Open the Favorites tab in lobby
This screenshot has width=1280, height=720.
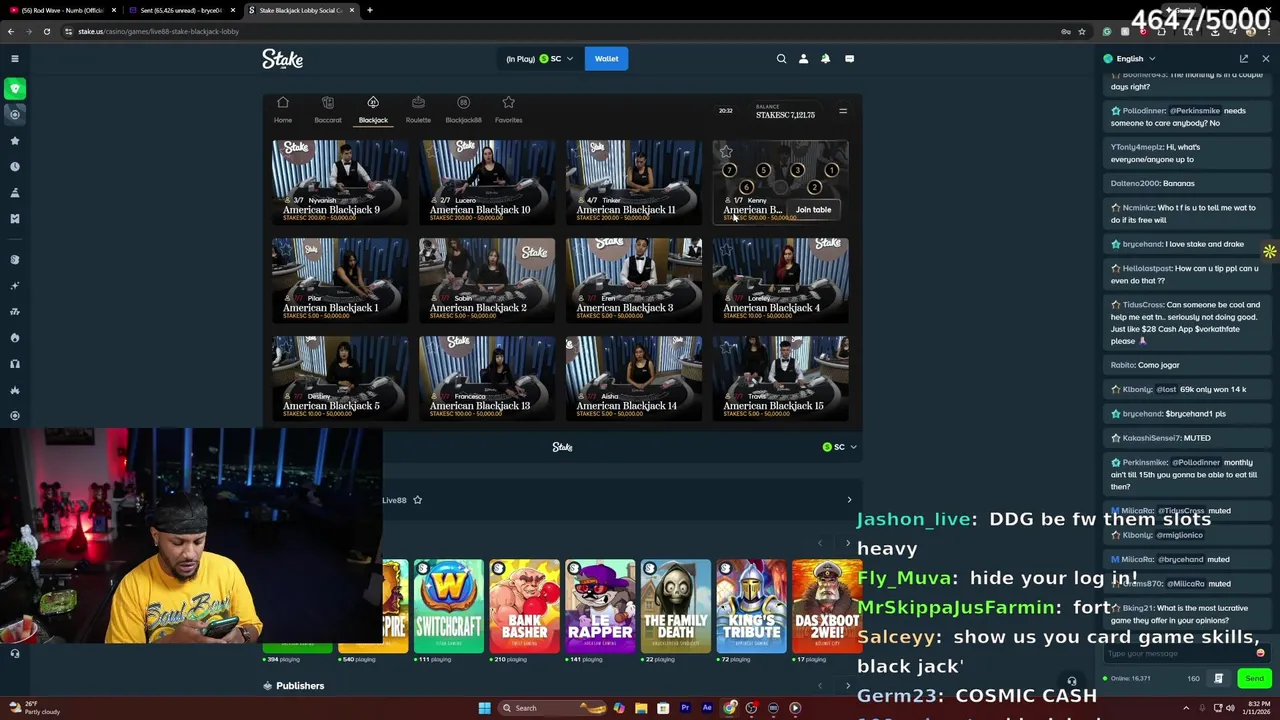[508, 110]
